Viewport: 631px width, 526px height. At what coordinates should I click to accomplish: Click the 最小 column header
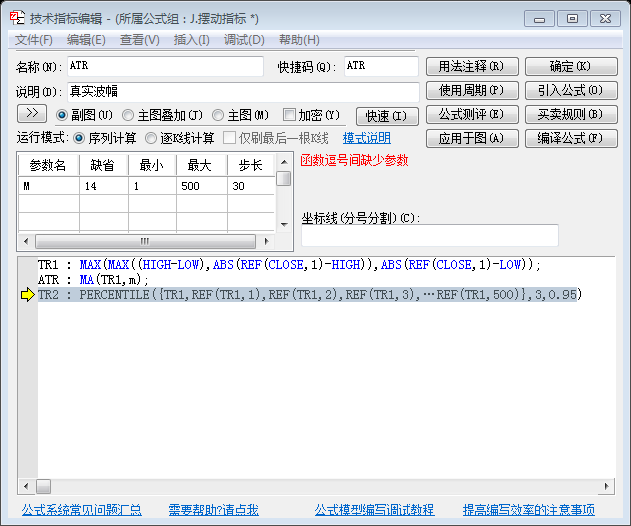pyautogui.click(x=152, y=165)
